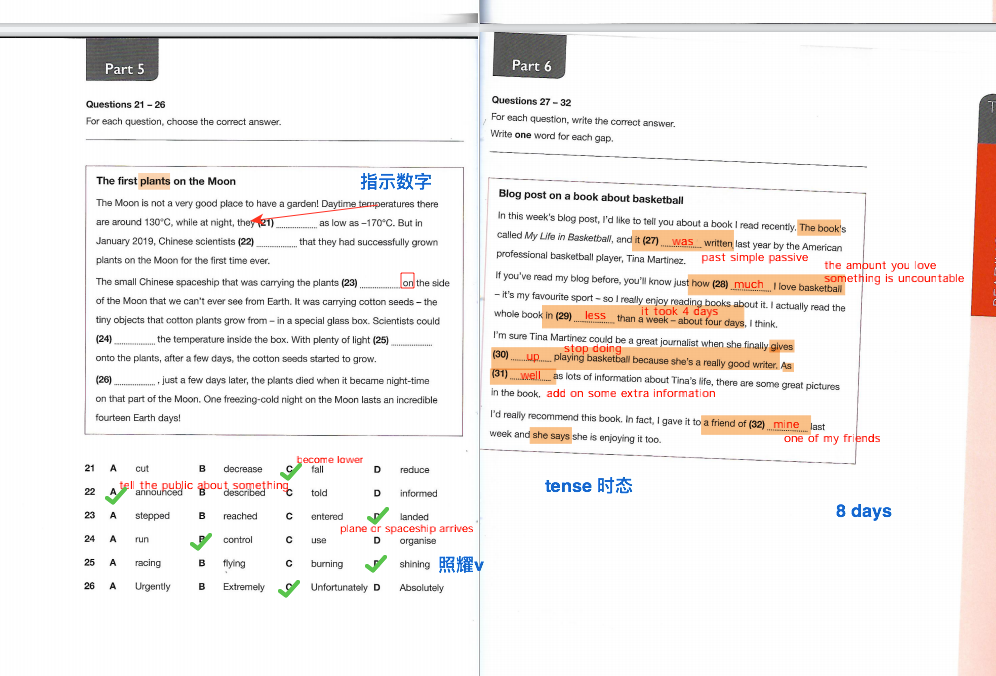The image size is (996, 676).
Task: Choose option "Urgently" for question 26
Action: coord(152,586)
